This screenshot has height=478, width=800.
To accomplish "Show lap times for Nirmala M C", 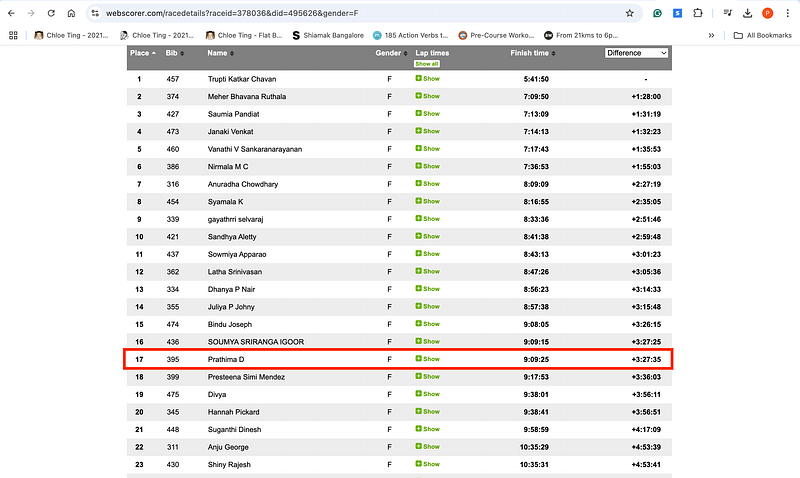I will [428, 166].
